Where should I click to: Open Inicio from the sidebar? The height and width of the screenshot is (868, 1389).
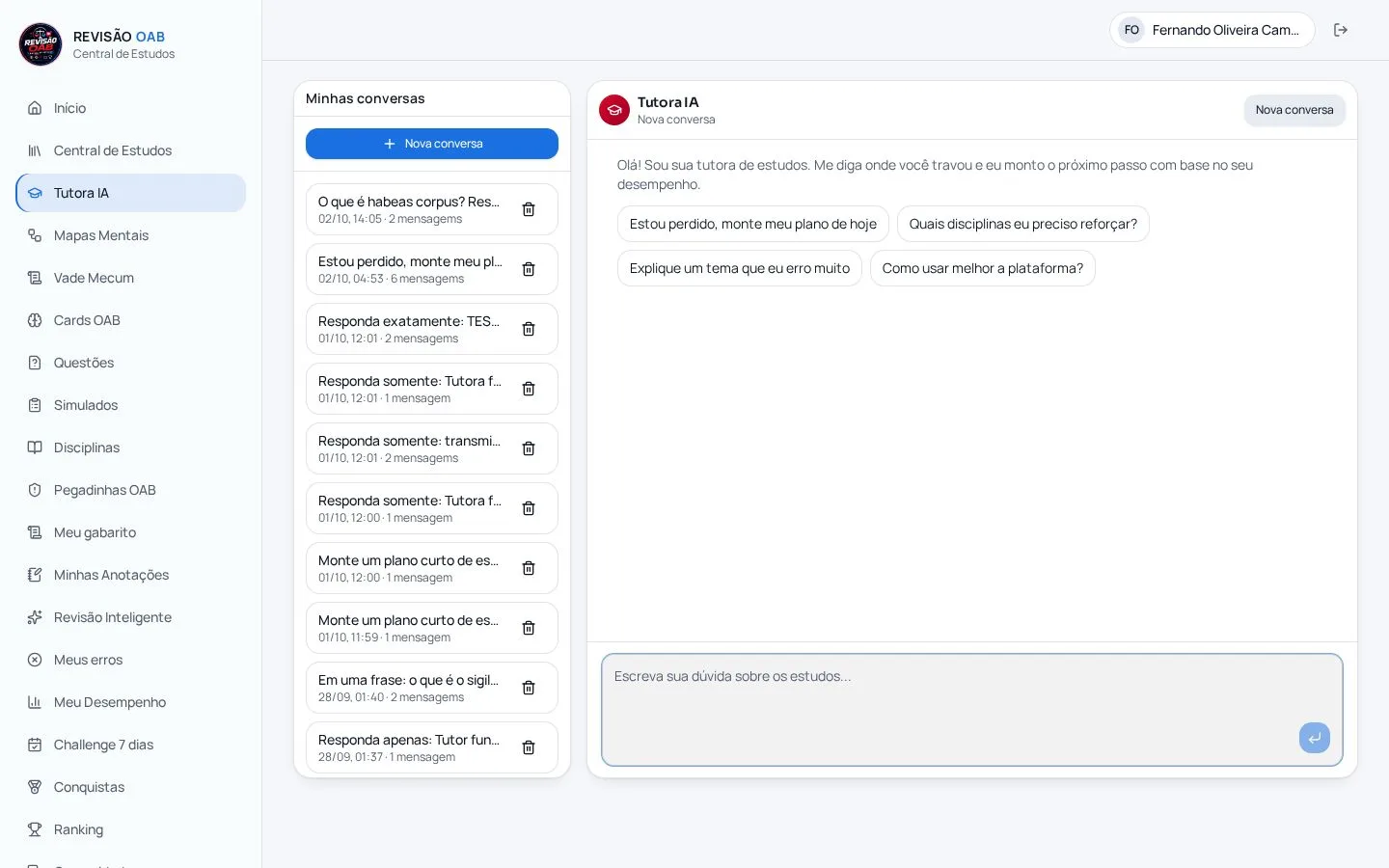tap(131, 108)
